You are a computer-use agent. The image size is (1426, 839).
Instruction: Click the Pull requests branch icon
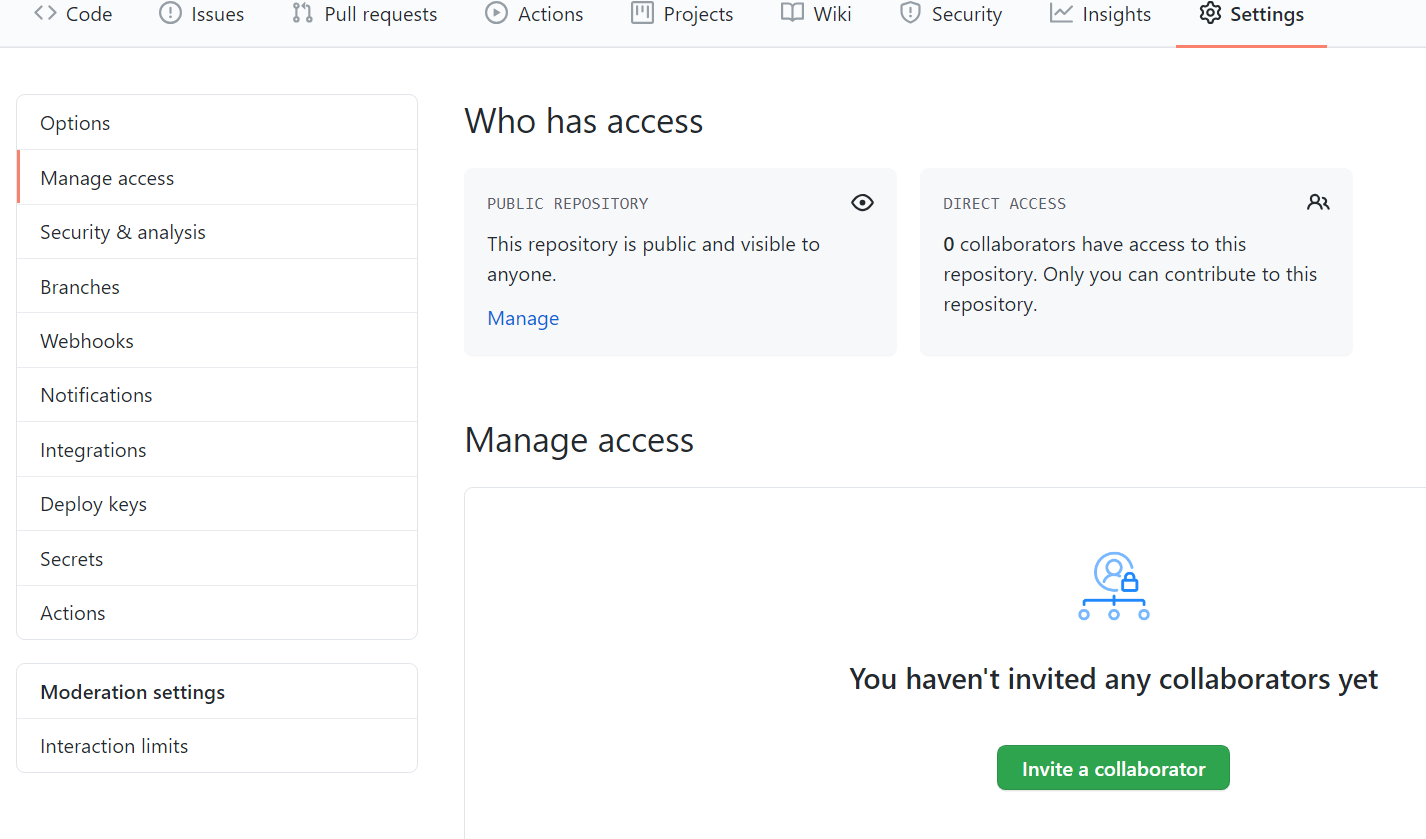coord(302,13)
